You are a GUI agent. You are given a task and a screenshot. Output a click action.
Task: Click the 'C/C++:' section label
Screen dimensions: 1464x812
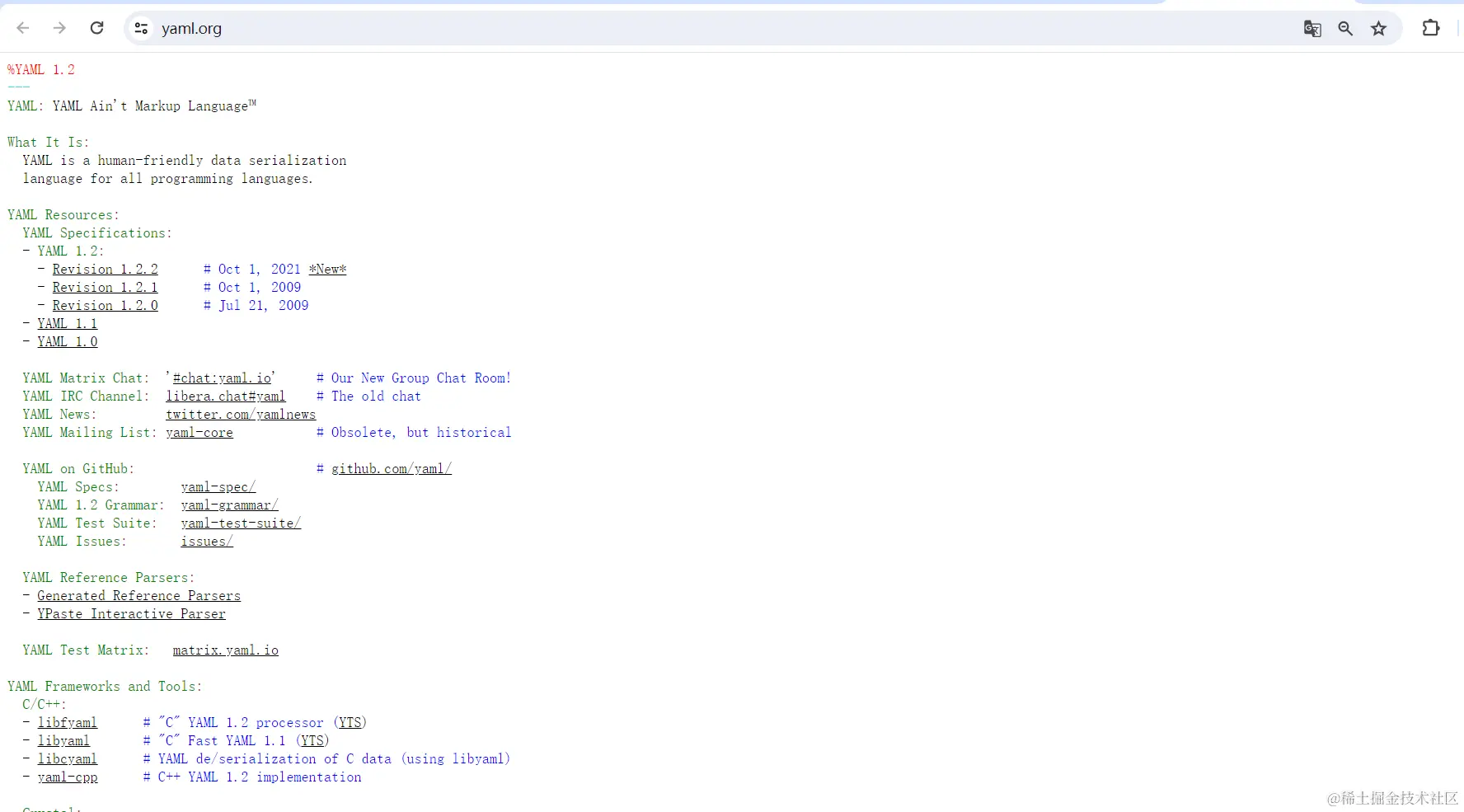[45, 705]
